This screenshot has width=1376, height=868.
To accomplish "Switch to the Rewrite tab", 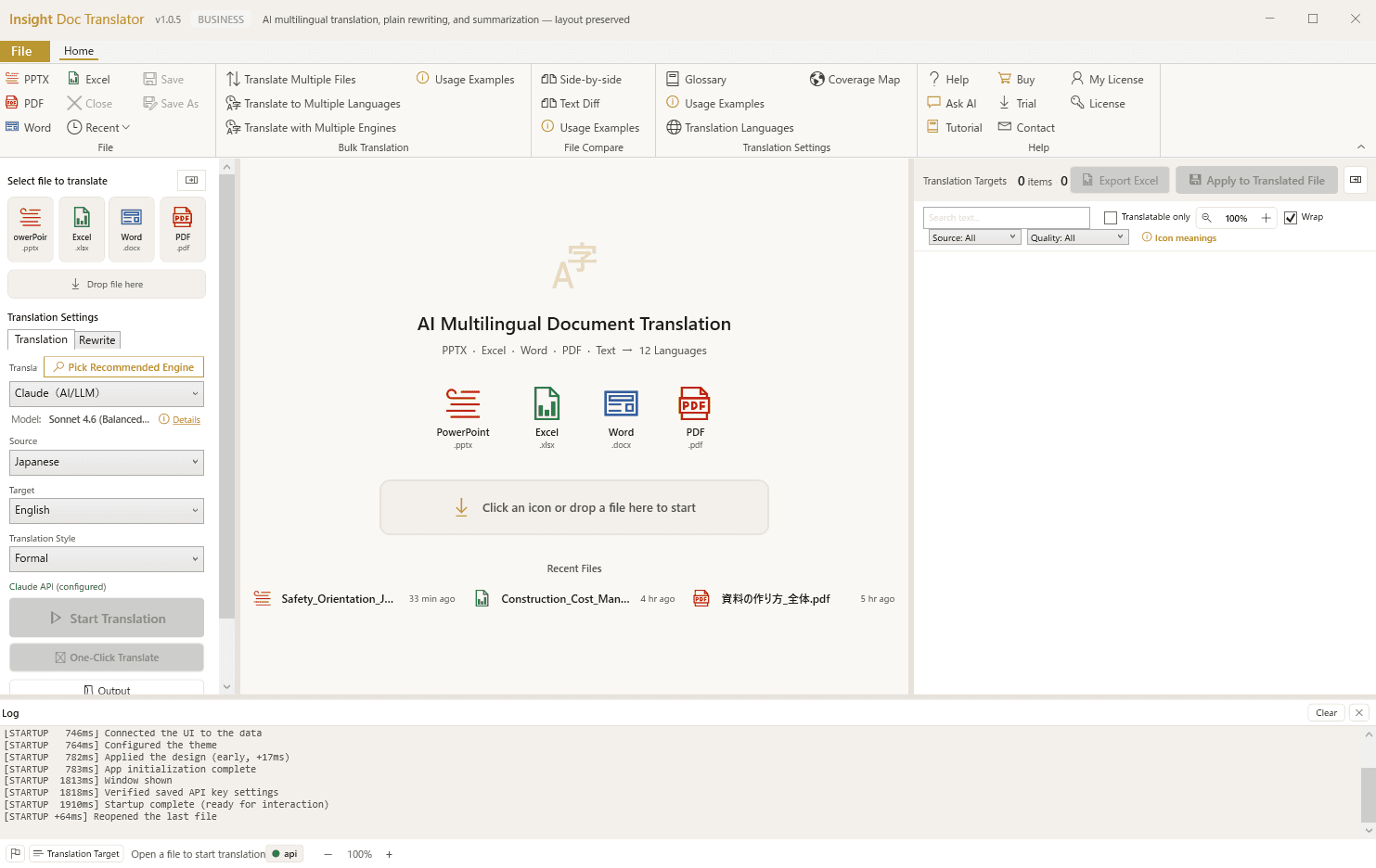I will coord(97,340).
